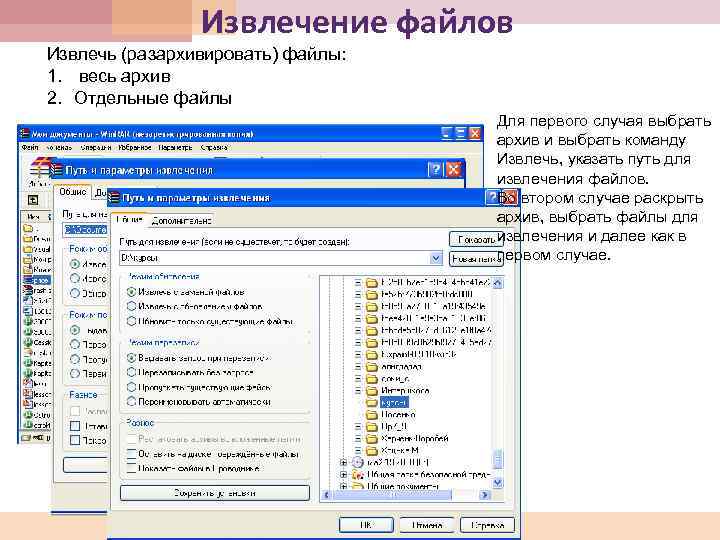Select 'Перезаписывать без запроса' radio

pyautogui.click(x=132, y=372)
